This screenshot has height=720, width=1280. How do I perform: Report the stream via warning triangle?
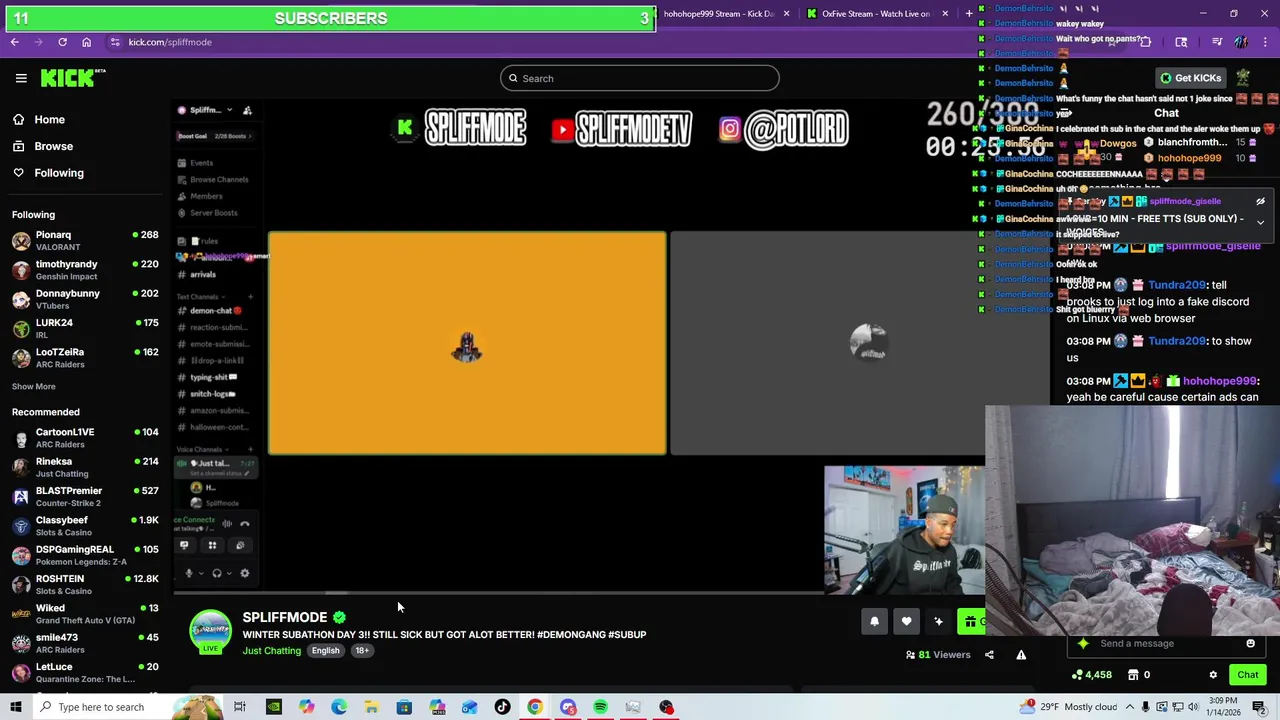1021,655
